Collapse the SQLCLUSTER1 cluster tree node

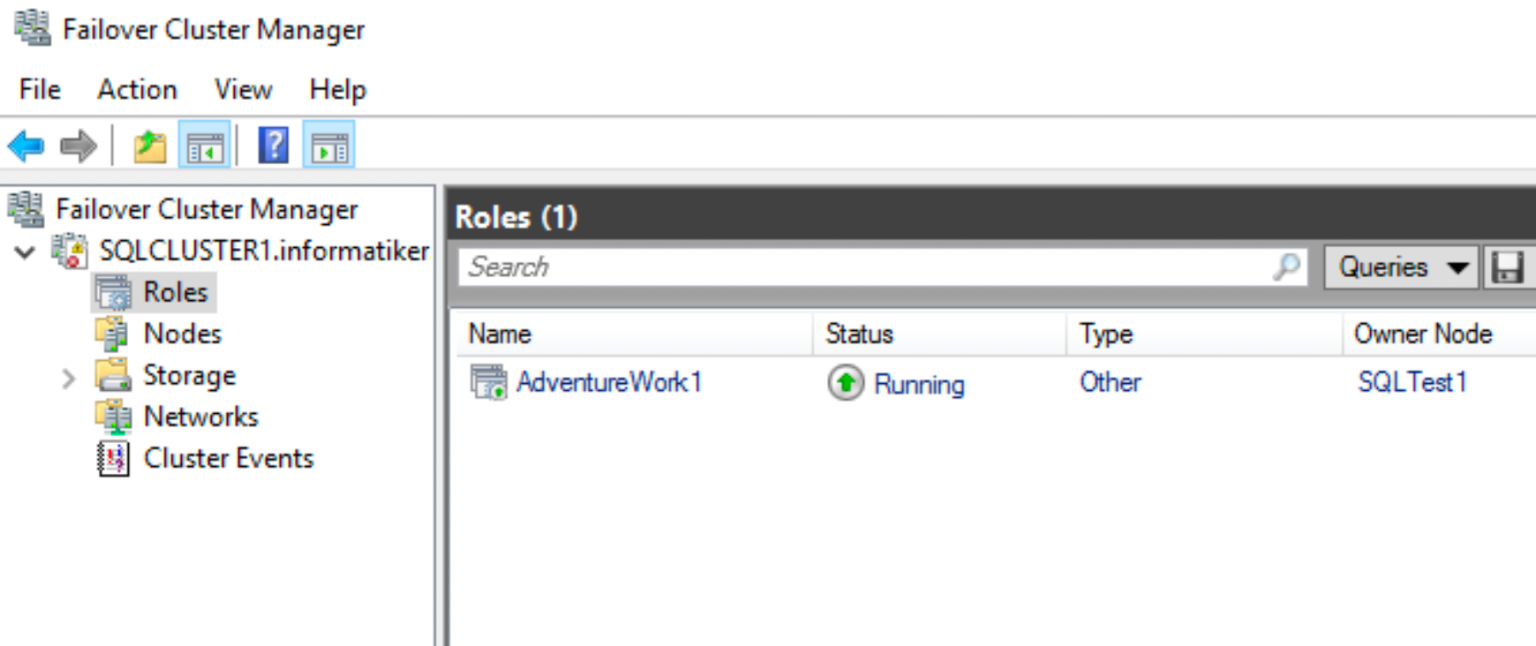25,251
